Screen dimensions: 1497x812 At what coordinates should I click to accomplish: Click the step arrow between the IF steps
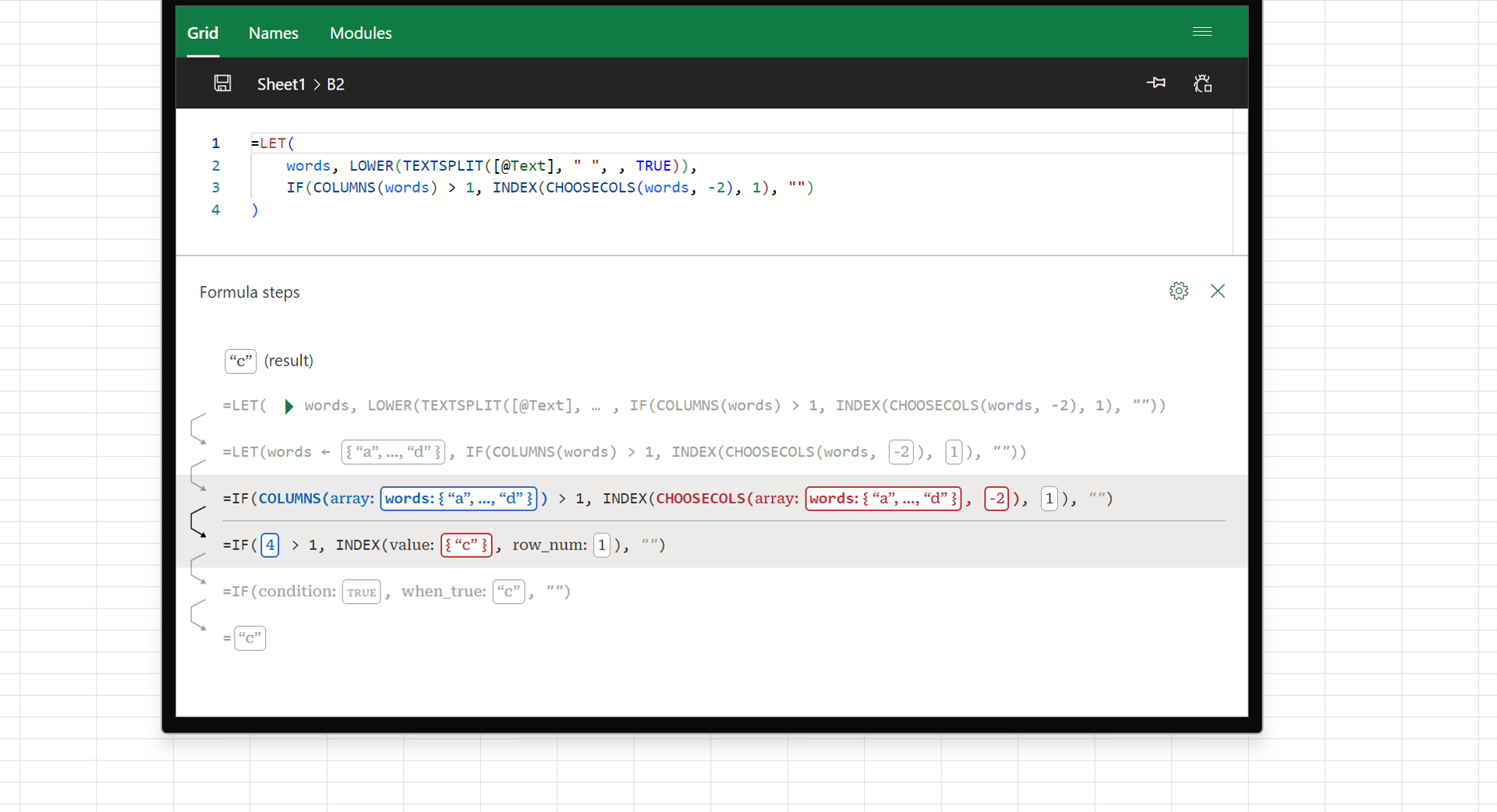pos(197,521)
